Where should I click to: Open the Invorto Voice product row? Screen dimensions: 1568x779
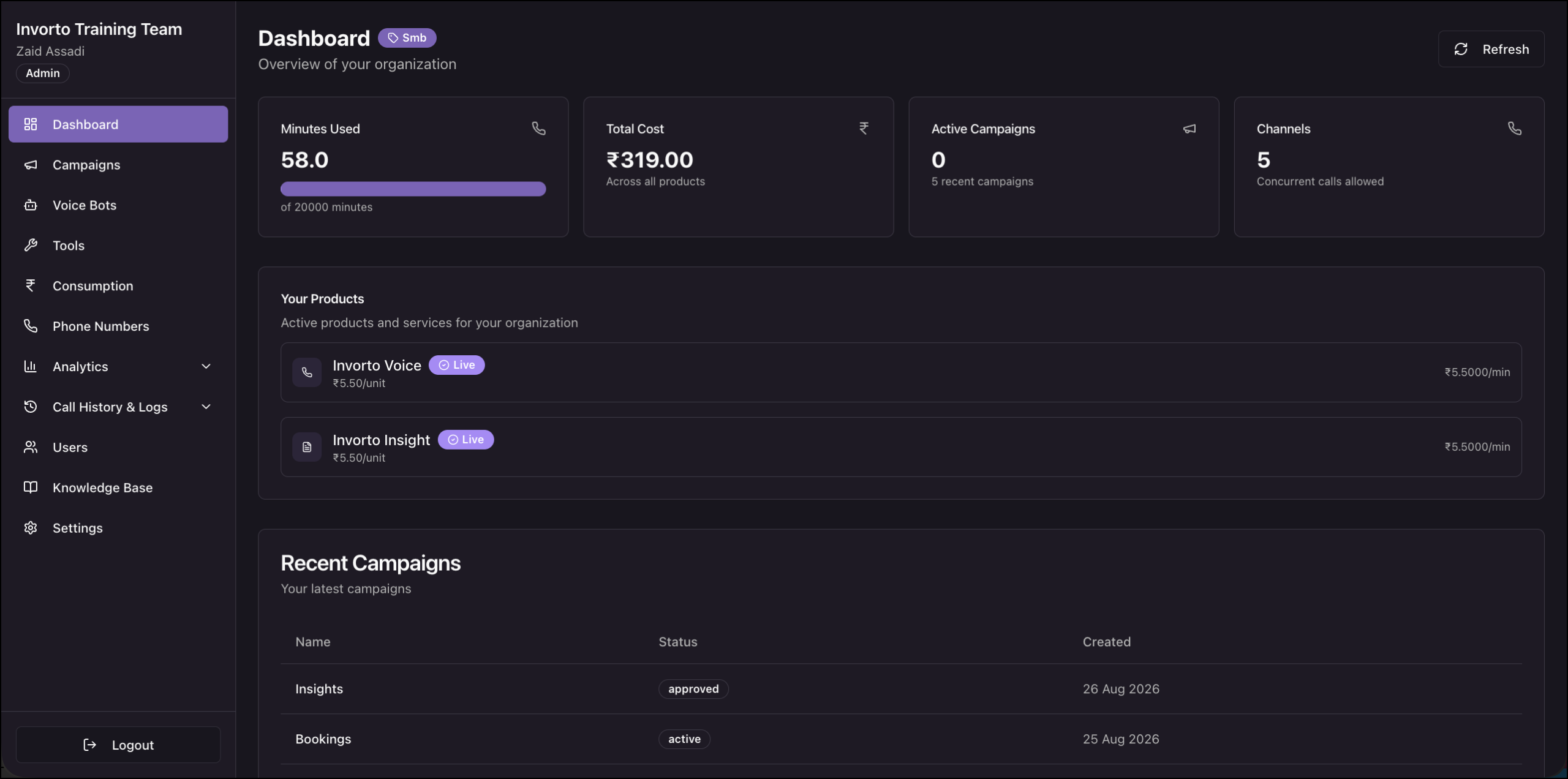coord(901,372)
